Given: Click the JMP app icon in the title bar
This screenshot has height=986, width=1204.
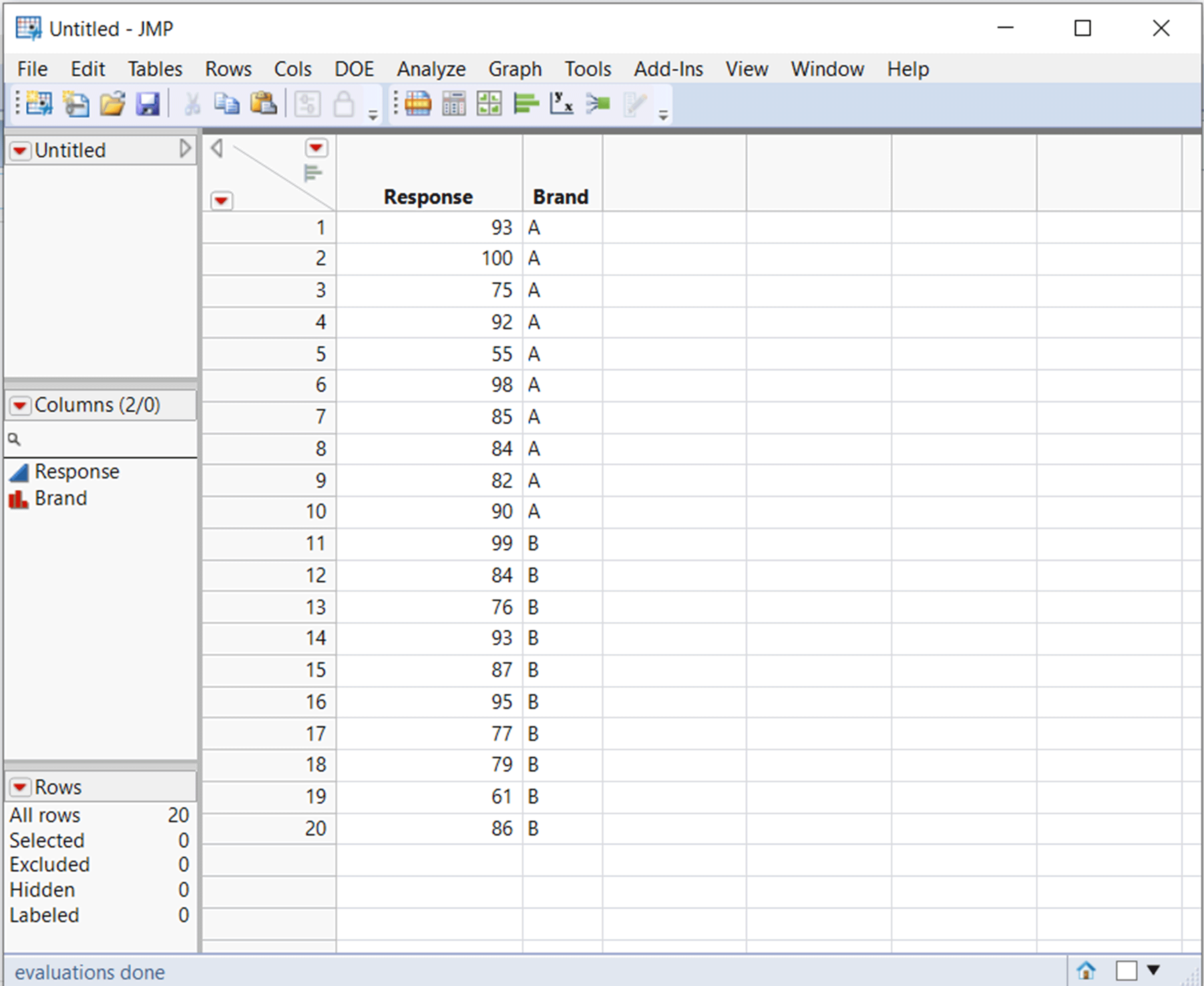Looking at the screenshot, I should (28, 28).
